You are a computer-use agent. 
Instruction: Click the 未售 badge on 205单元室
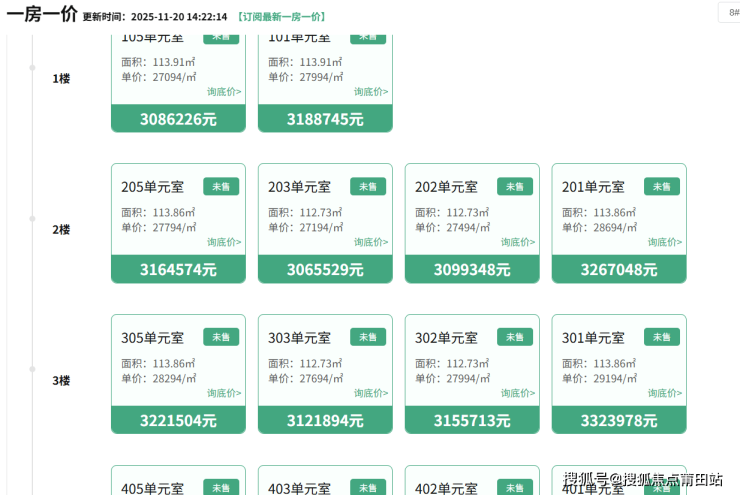pyautogui.click(x=221, y=186)
